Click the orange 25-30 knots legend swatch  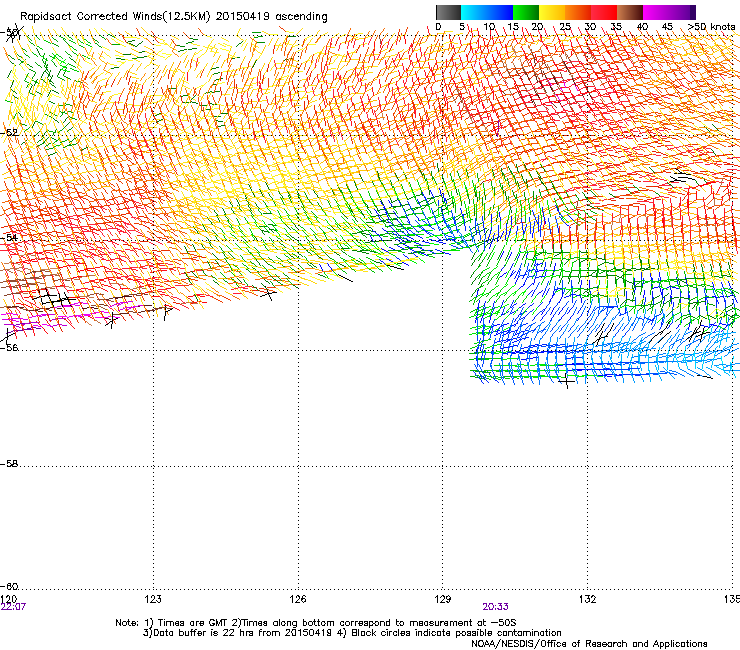[x=578, y=12]
